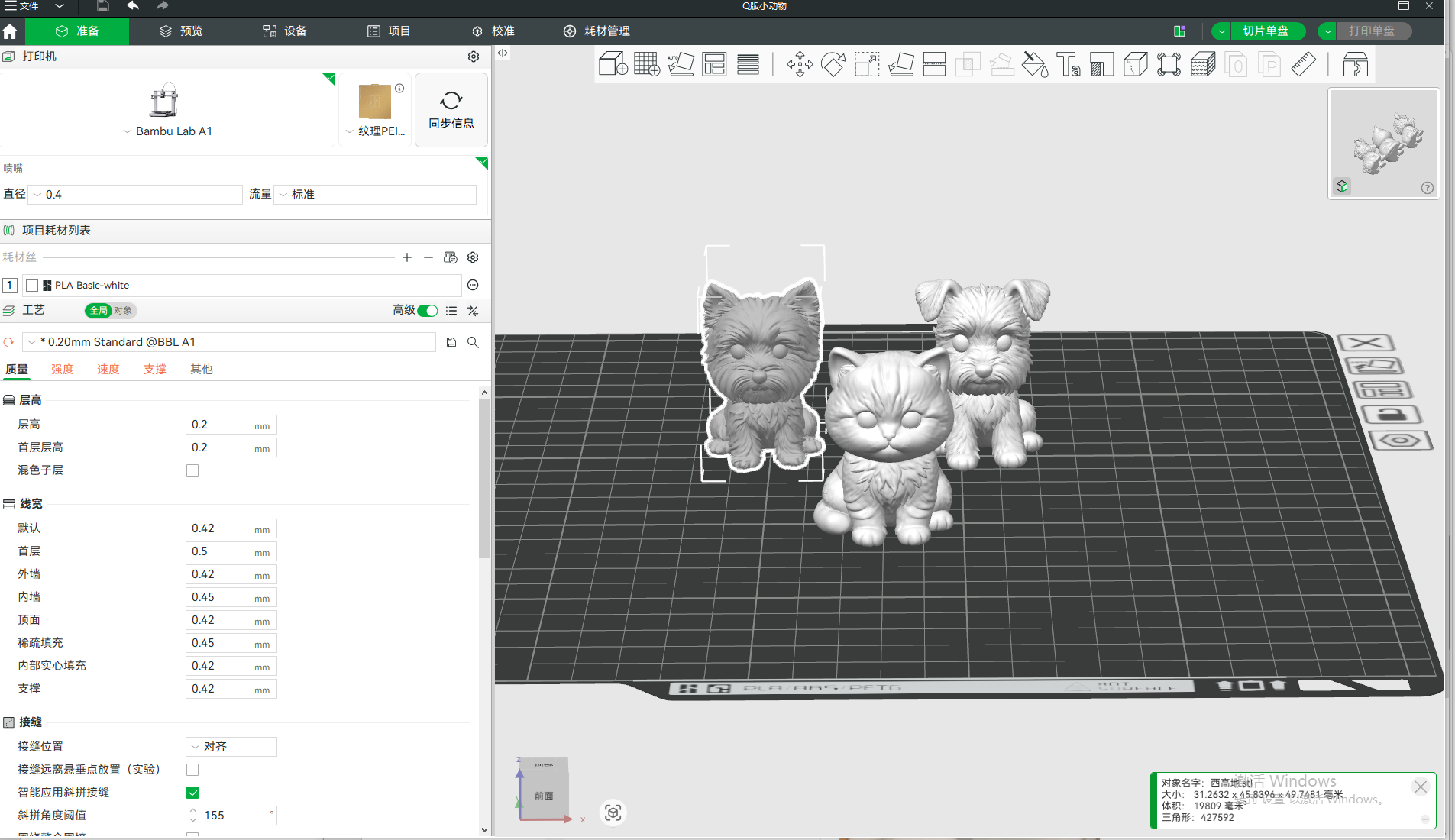The height and width of the screenshot is (840, 1455).
Task: Open the 流量 标准 dropdown
Action: tap(375, 195)
